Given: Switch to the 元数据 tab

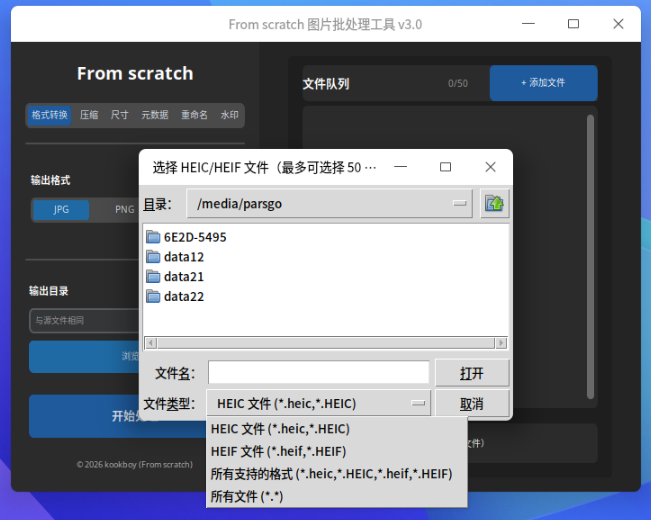Looking at the screenshot, I should [155, 115].
